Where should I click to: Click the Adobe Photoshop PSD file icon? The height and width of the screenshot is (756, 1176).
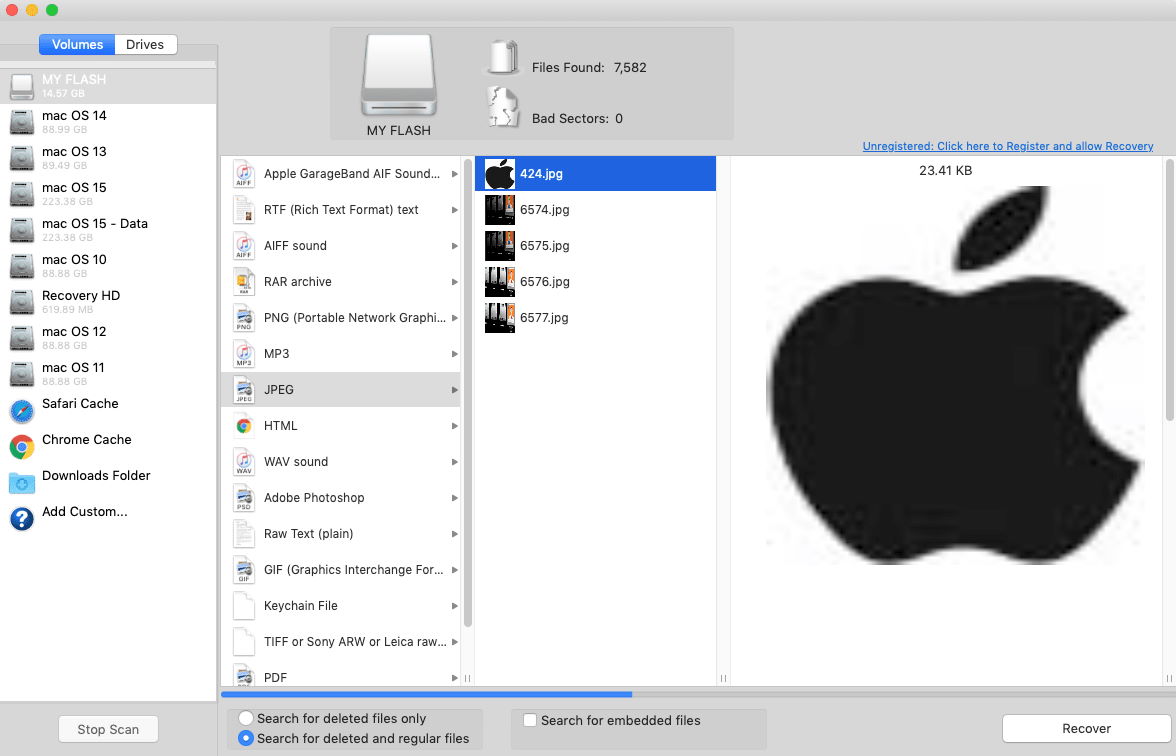(x=244, y=498)
